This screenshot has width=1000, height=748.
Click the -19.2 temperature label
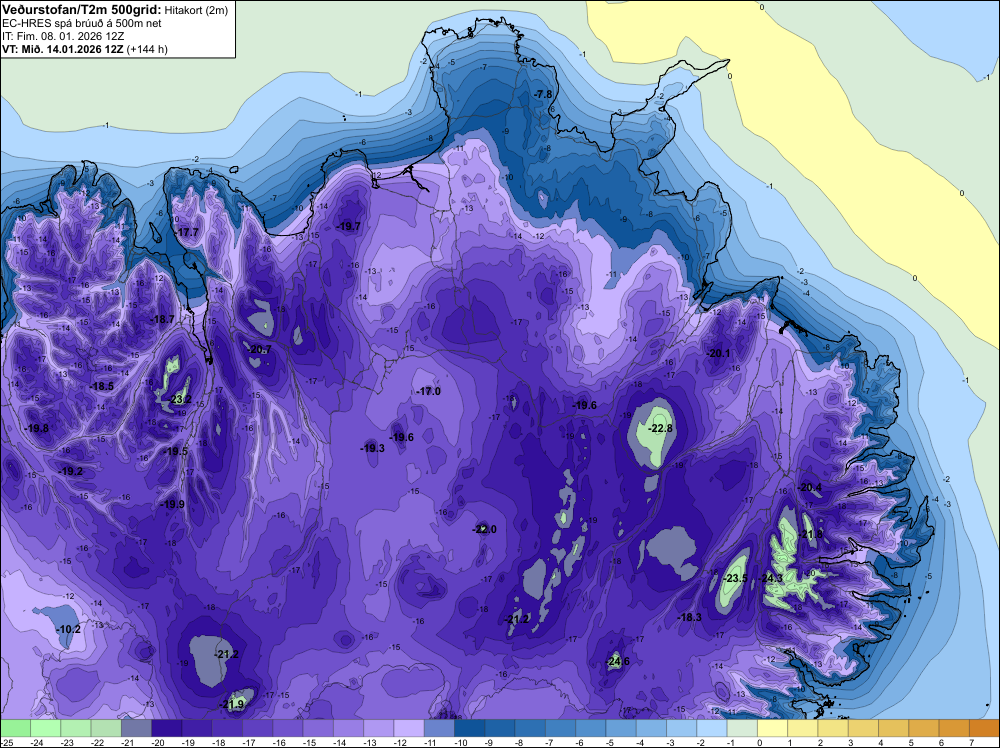pos(70,471)
